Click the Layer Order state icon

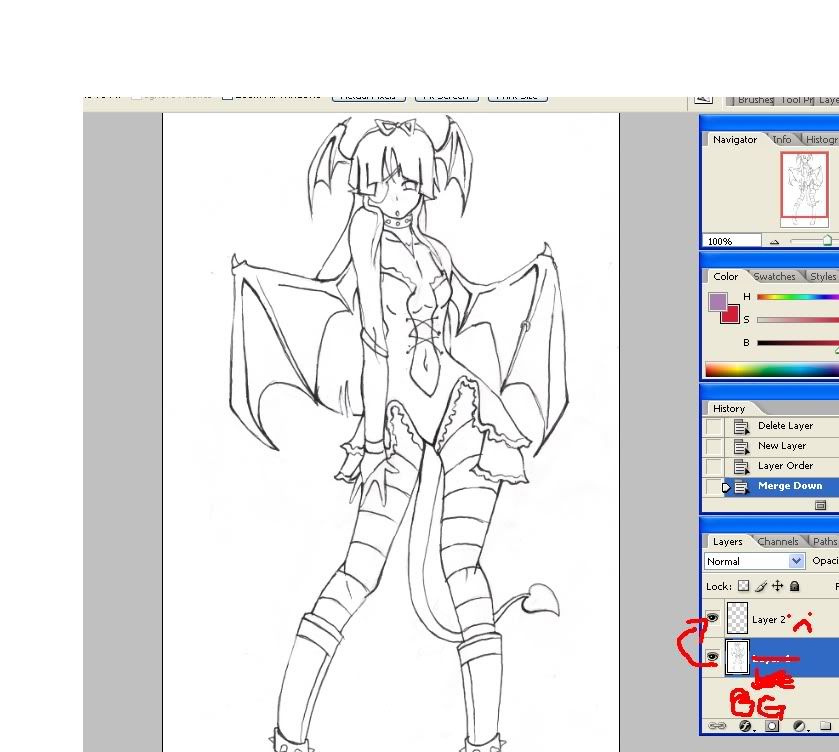pos(741,467)
